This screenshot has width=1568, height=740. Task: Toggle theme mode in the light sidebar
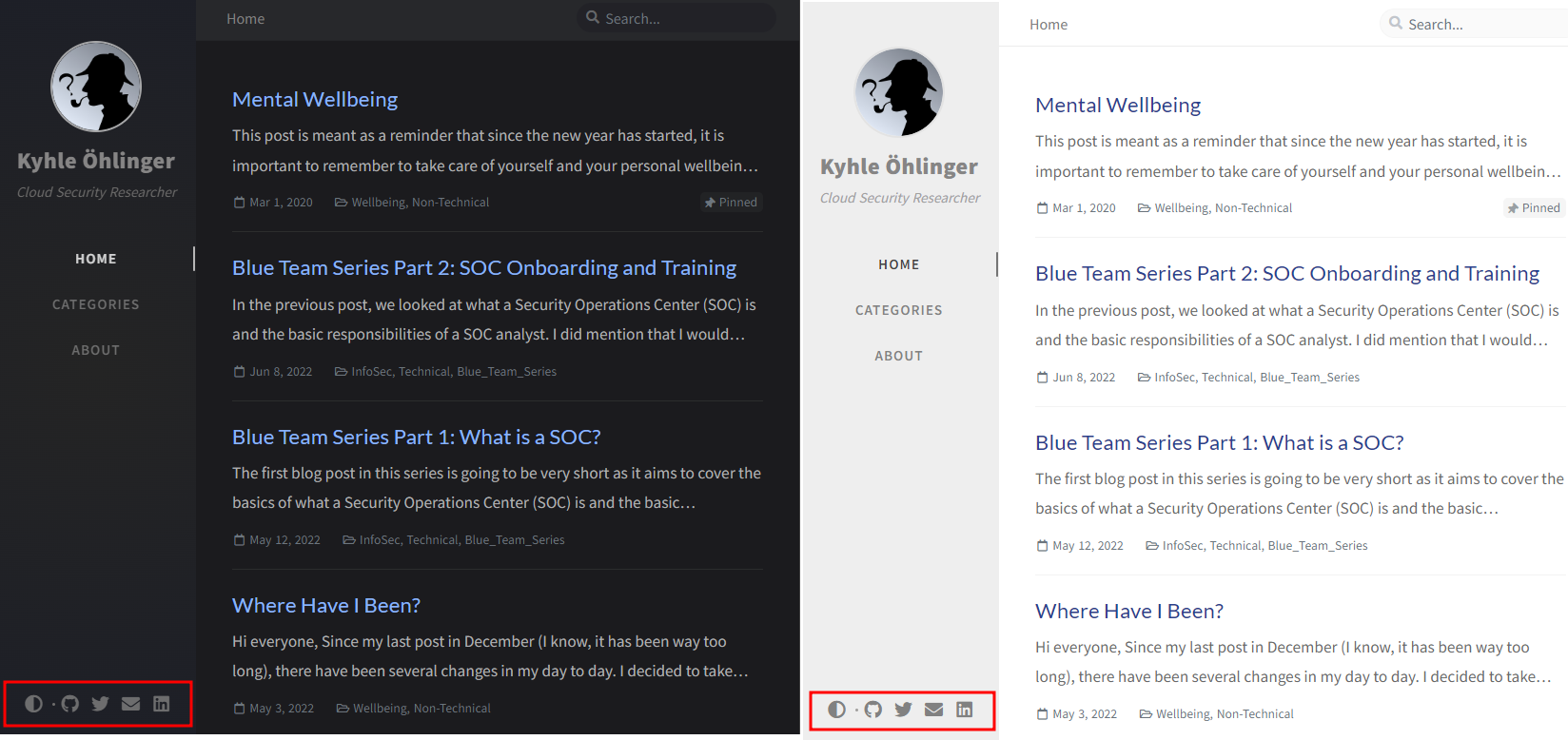click(836, 710)
